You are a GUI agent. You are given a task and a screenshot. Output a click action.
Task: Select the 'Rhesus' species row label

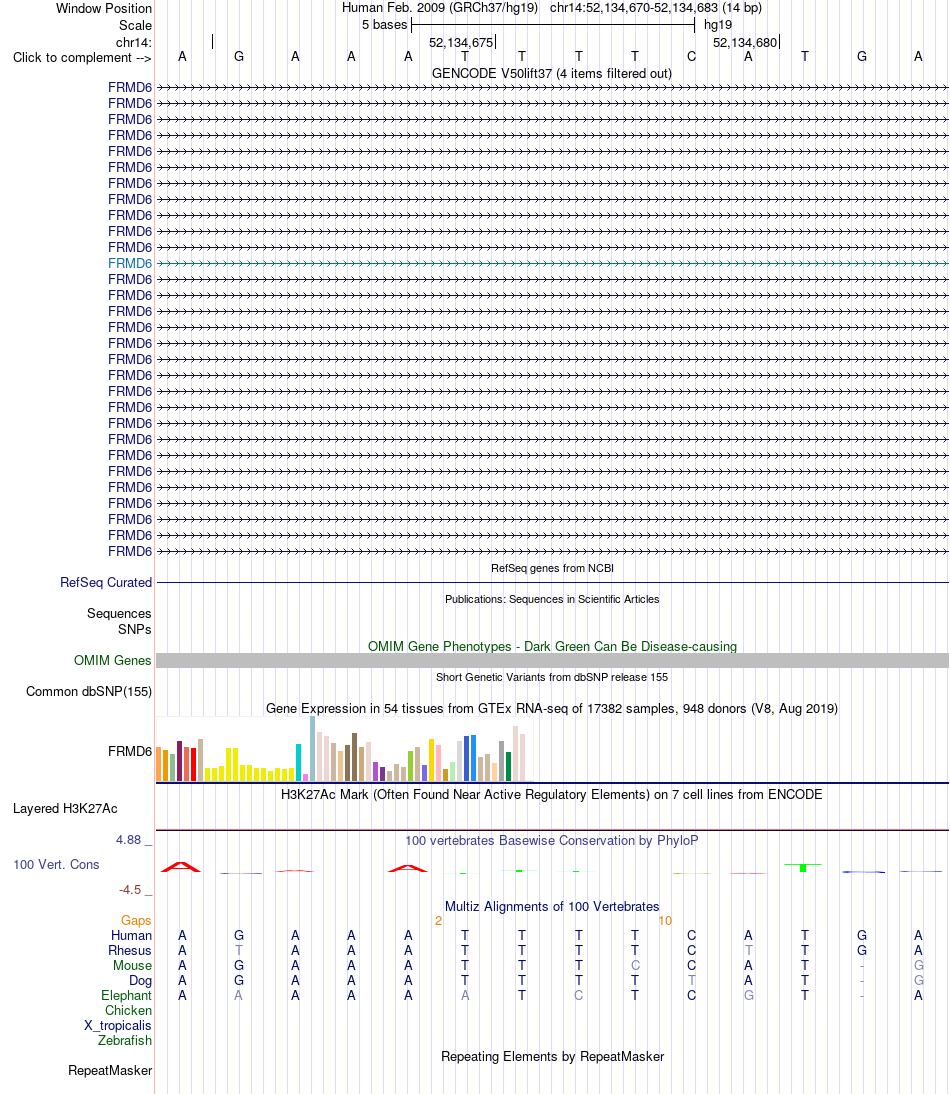click(130, 950)
